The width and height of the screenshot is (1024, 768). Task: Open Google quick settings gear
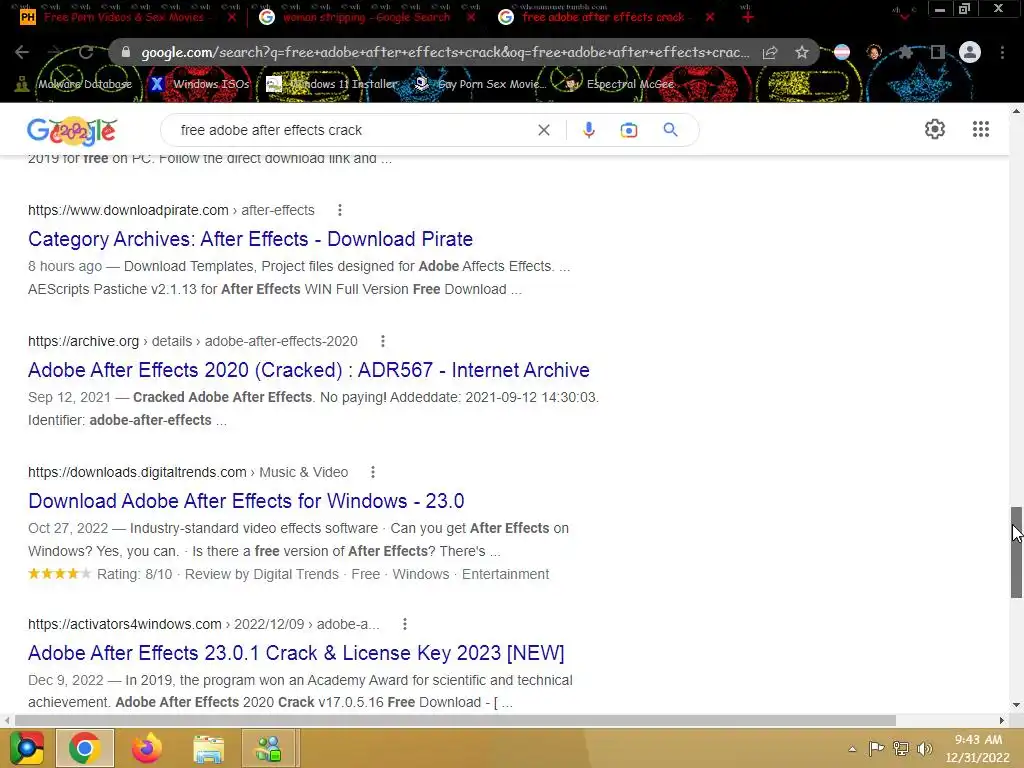tap(935, 129)
